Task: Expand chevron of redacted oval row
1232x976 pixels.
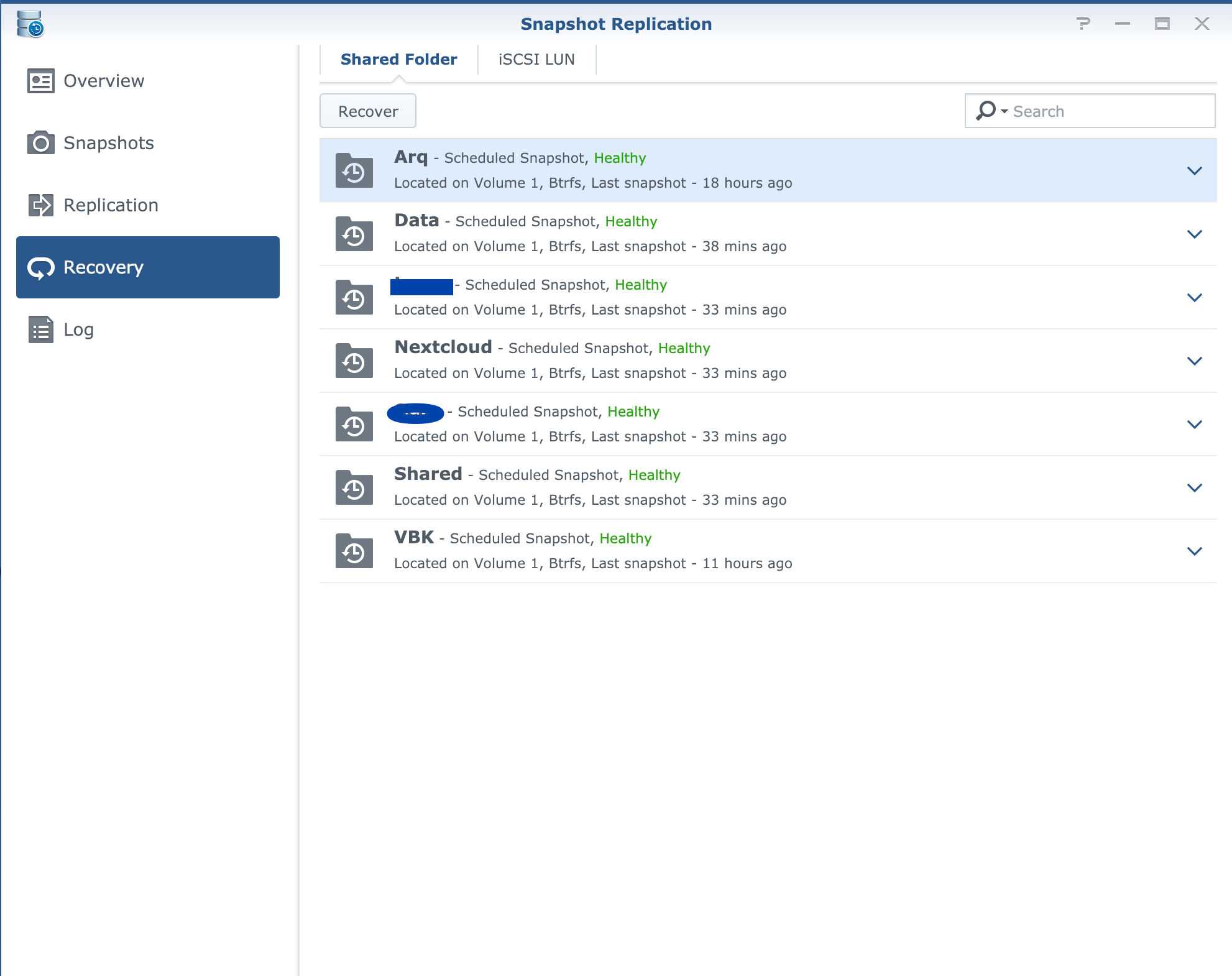Action: (x=1195, y=424)
